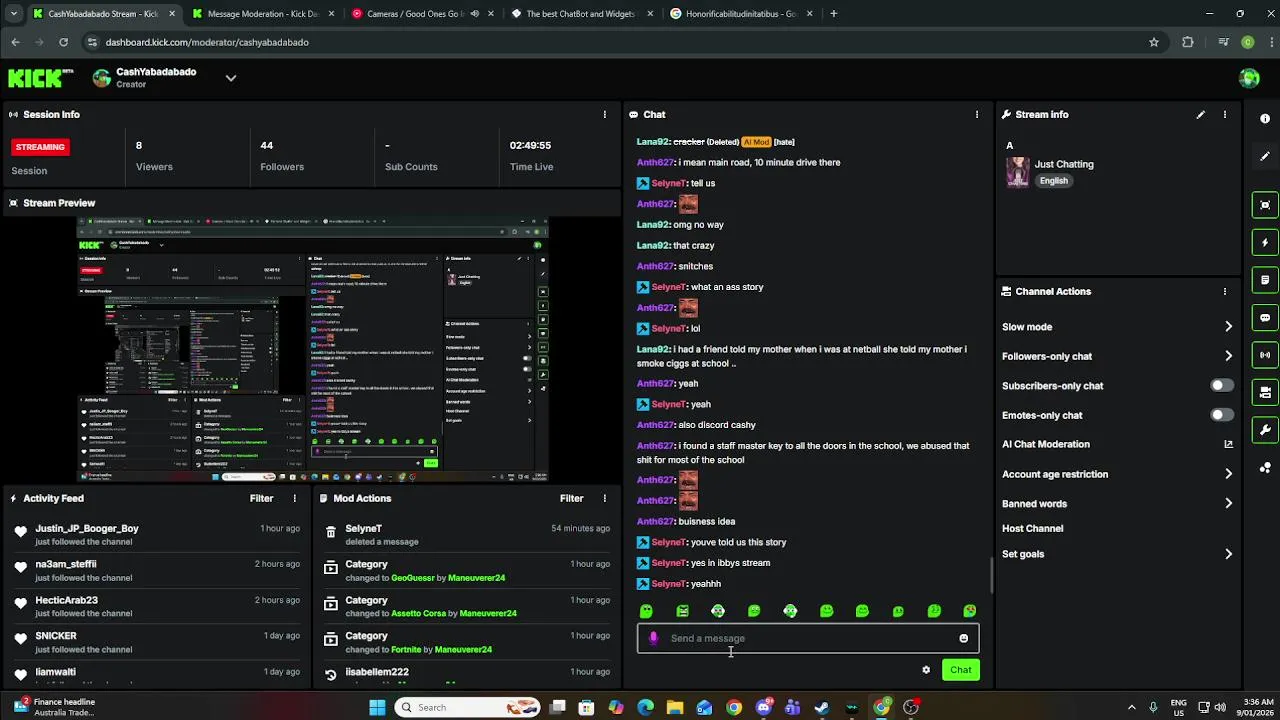
Task: Expand Set goals options
Action: (1228, 554)
